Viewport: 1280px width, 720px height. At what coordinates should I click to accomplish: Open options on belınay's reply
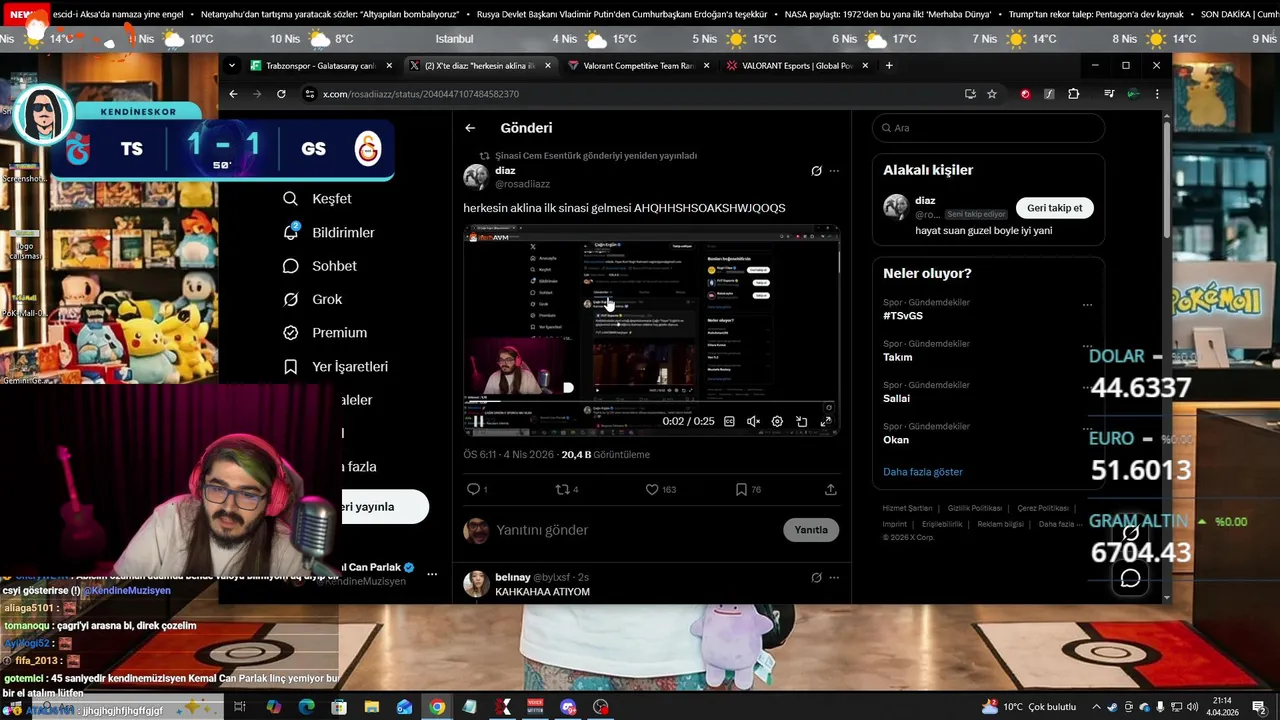[834, 577]
